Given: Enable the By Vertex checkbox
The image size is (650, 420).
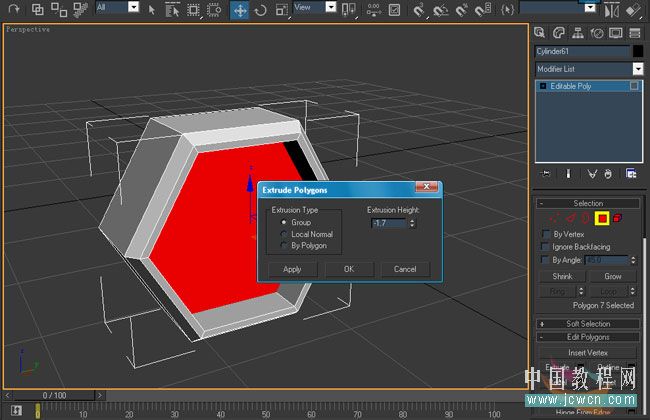Looking at the screenshot, I should click(x=546, y=234).
